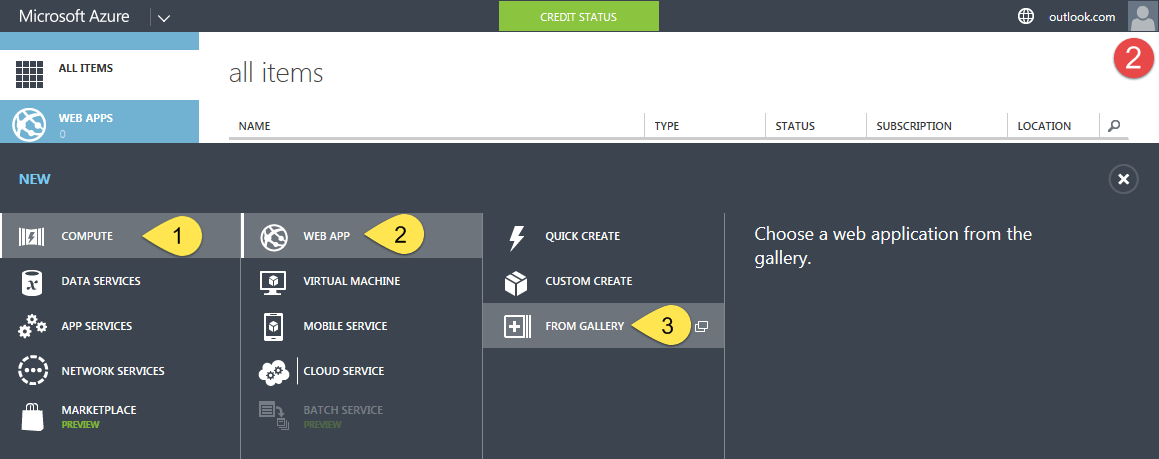Image resolution: width=1159 pixels, height=459 pixels.
Task: Click the Compute barcode icon
Action: click(x=31, y=237)
